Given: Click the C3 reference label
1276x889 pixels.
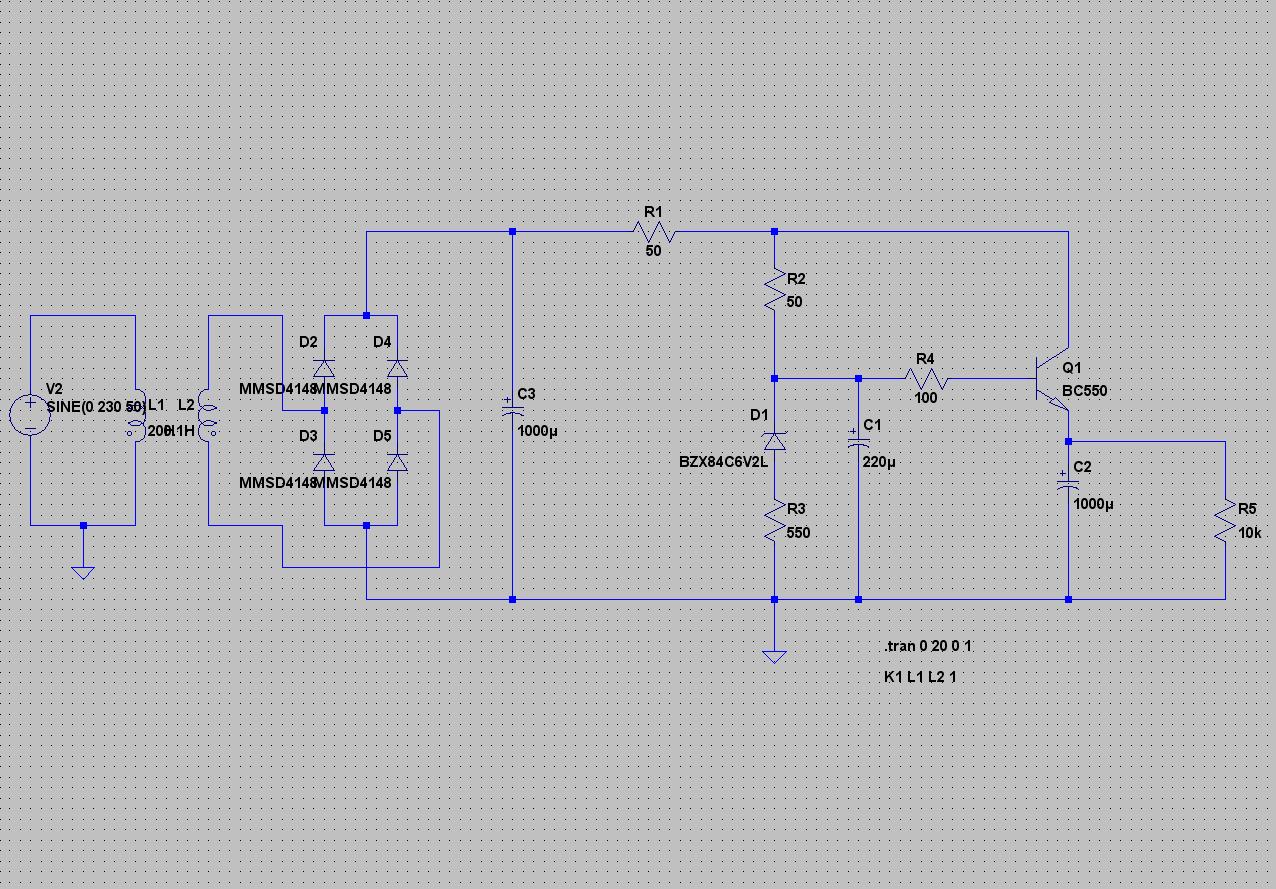Looking at the screenshot, I should [x=527, y=394].
